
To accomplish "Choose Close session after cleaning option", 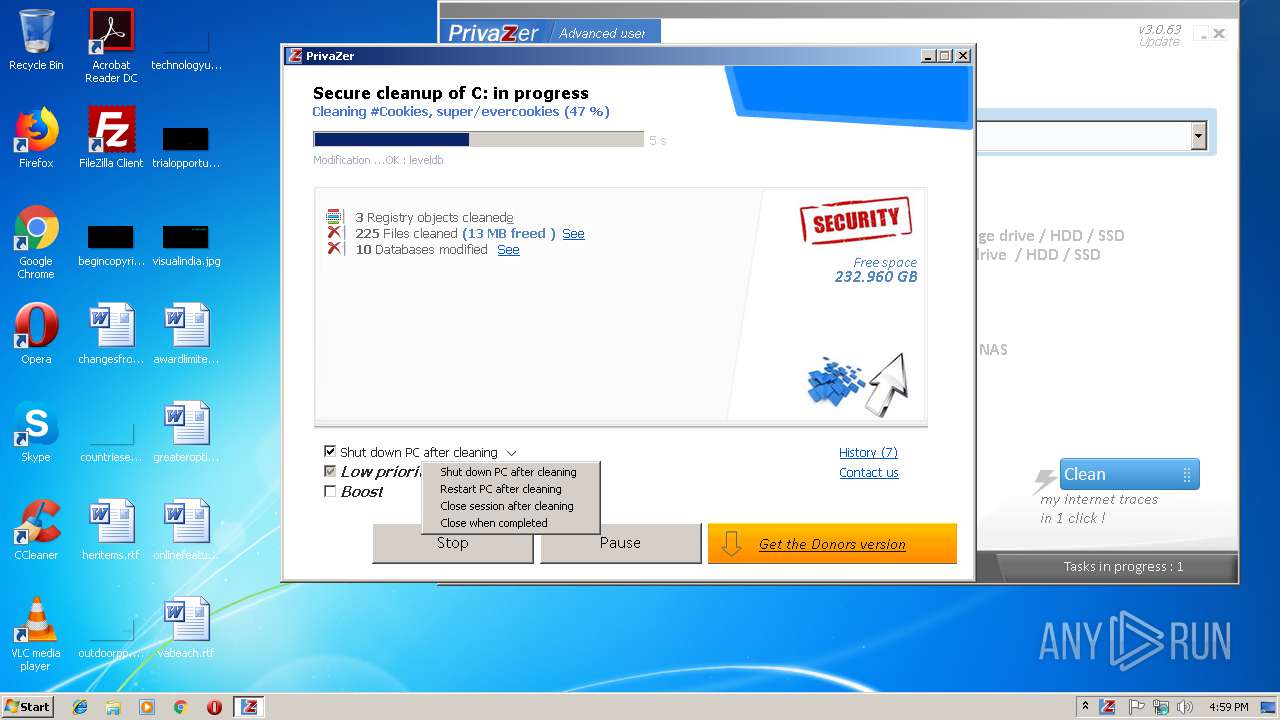I will click(507, 506).
